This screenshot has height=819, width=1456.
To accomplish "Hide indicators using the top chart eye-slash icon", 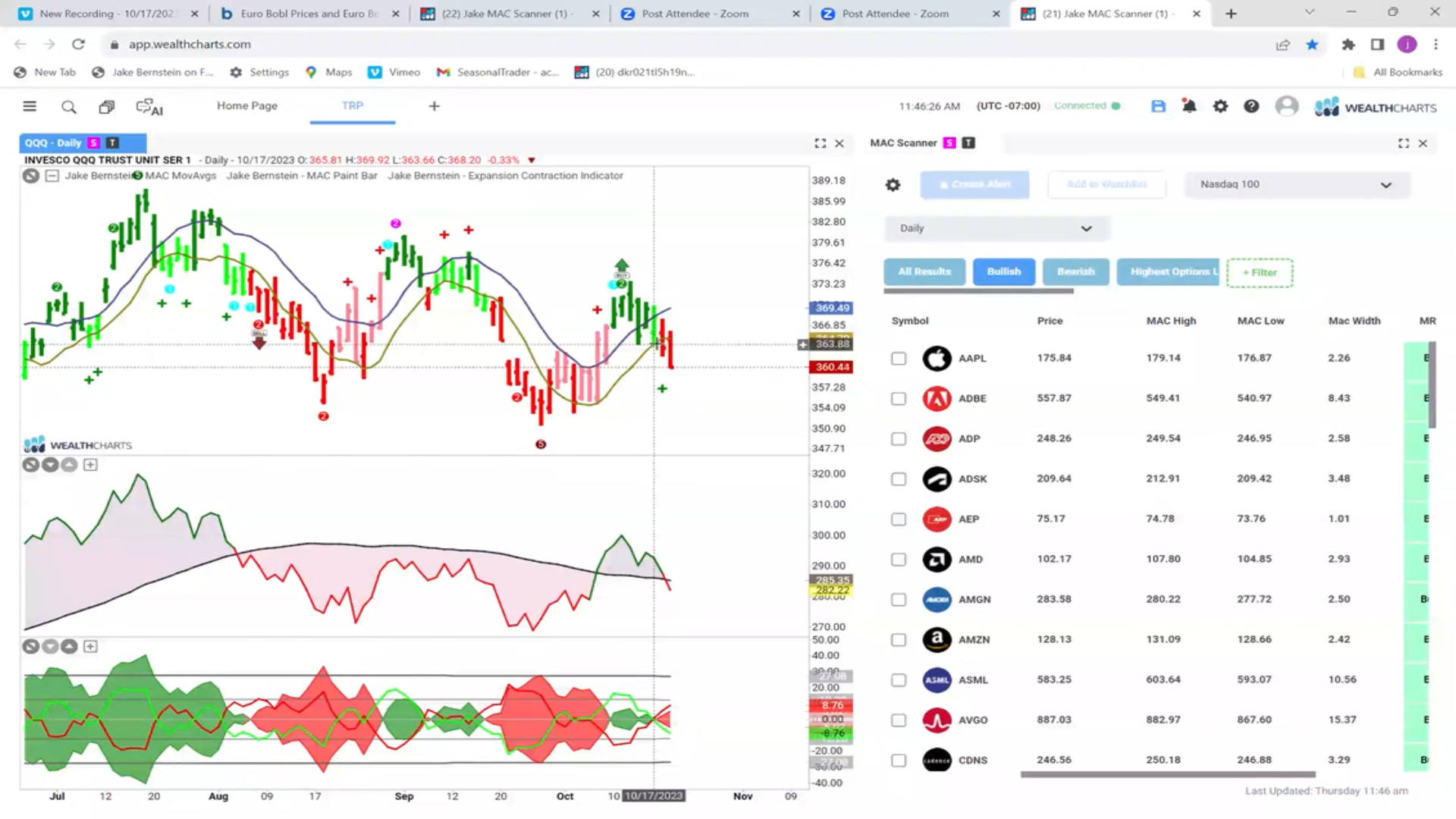I will click(30, 176).
